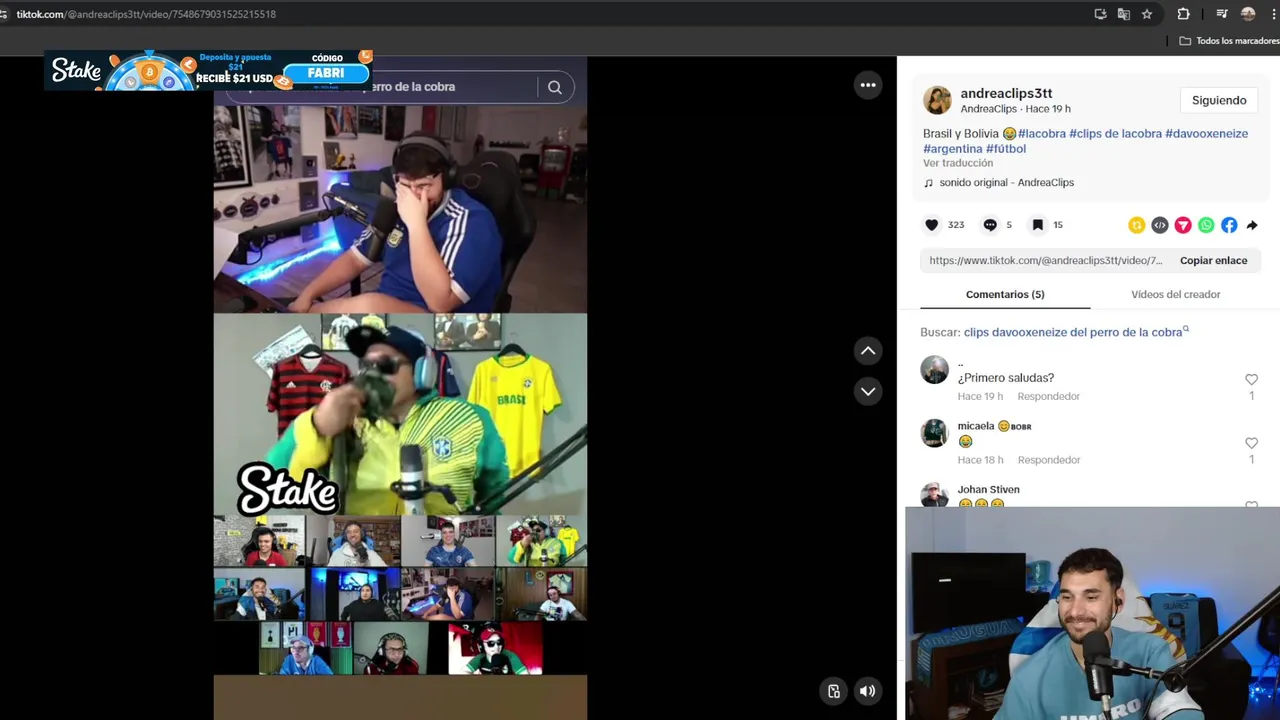The image size is (1280, 720).
Task: Save video with the bookmark icon
Action: click(x=1038, y=225)
